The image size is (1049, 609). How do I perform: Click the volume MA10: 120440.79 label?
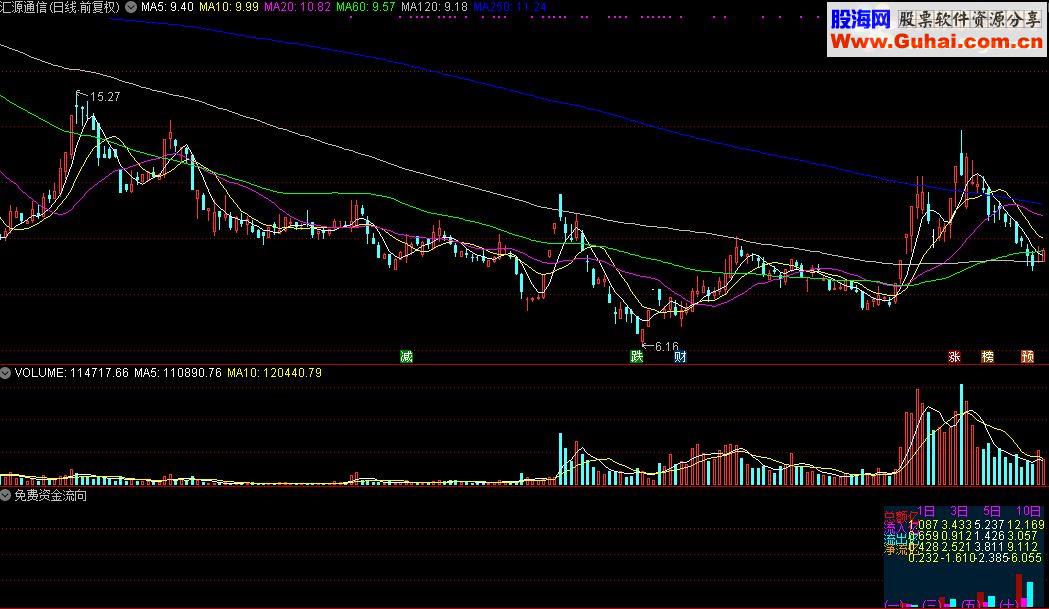(x=274, y=373)
